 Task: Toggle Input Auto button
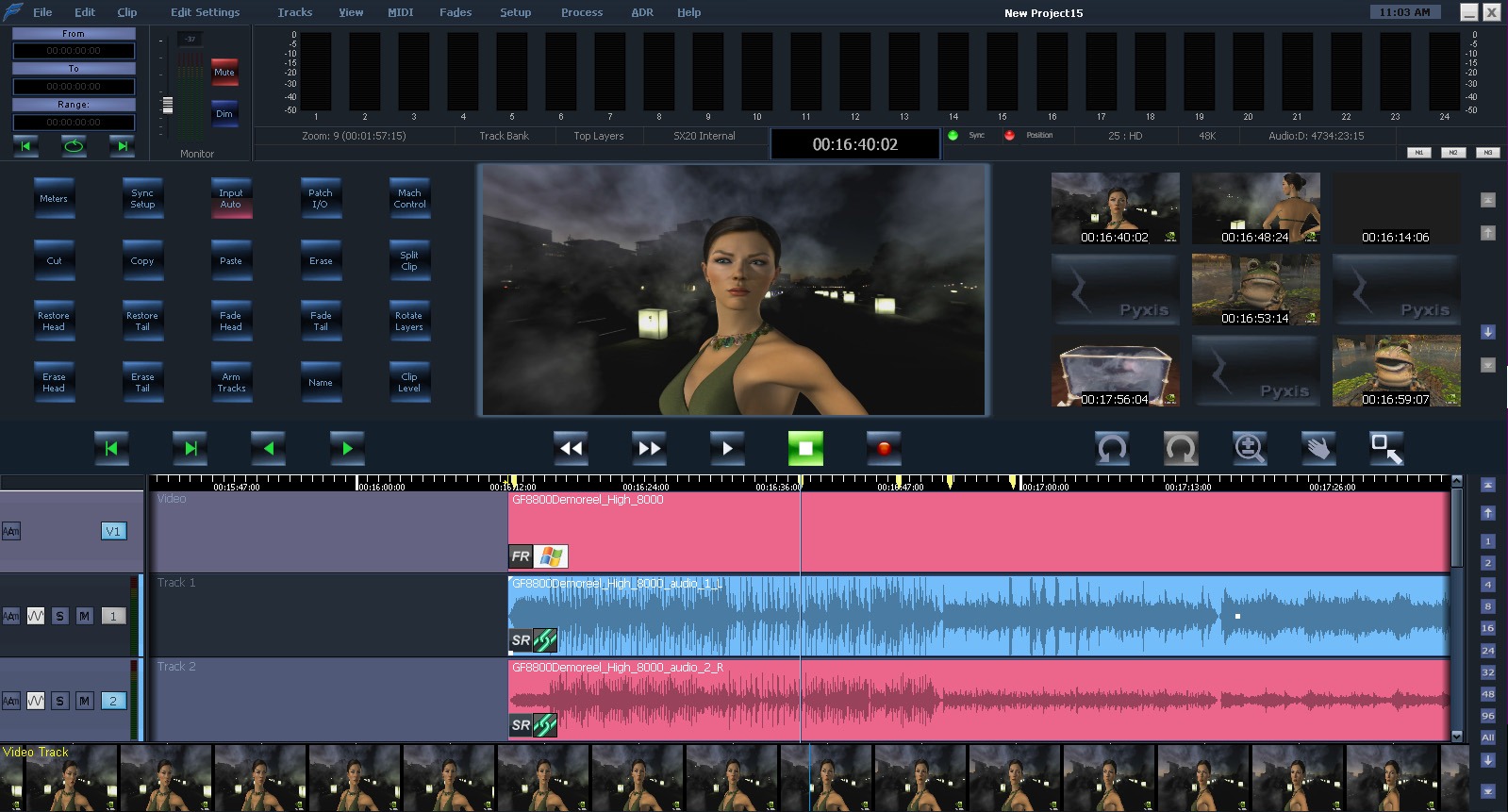[x=231, y=199]
